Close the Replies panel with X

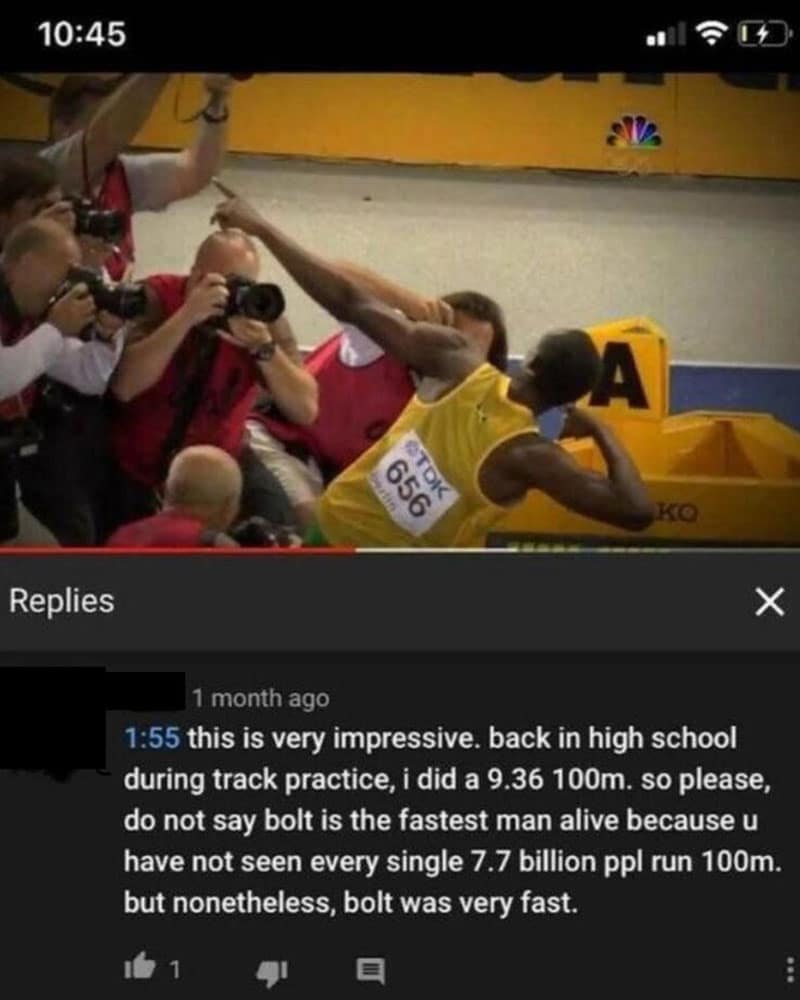click(x=769, y=601)
